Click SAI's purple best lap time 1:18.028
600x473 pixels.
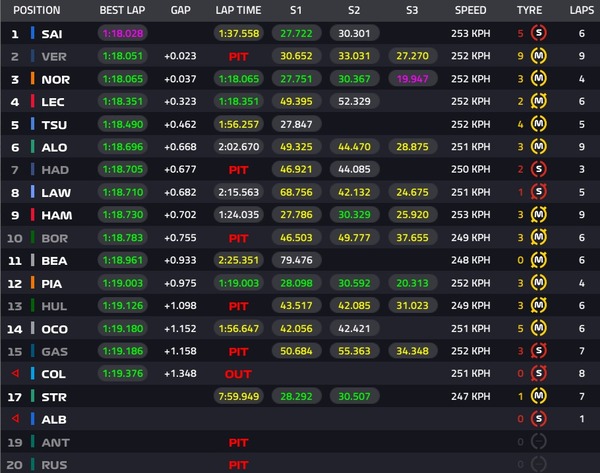coord(123,33)
